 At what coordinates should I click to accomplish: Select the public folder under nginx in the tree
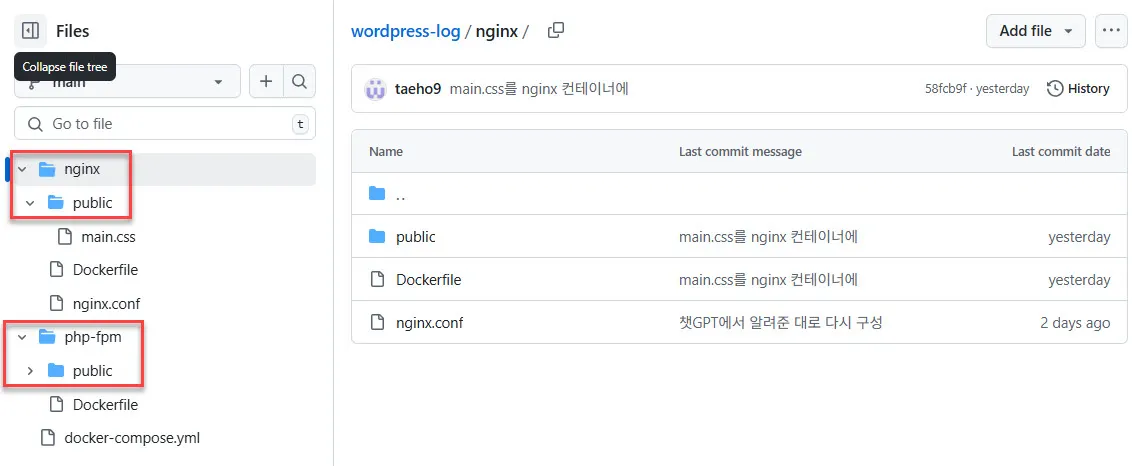pos(92,203)
